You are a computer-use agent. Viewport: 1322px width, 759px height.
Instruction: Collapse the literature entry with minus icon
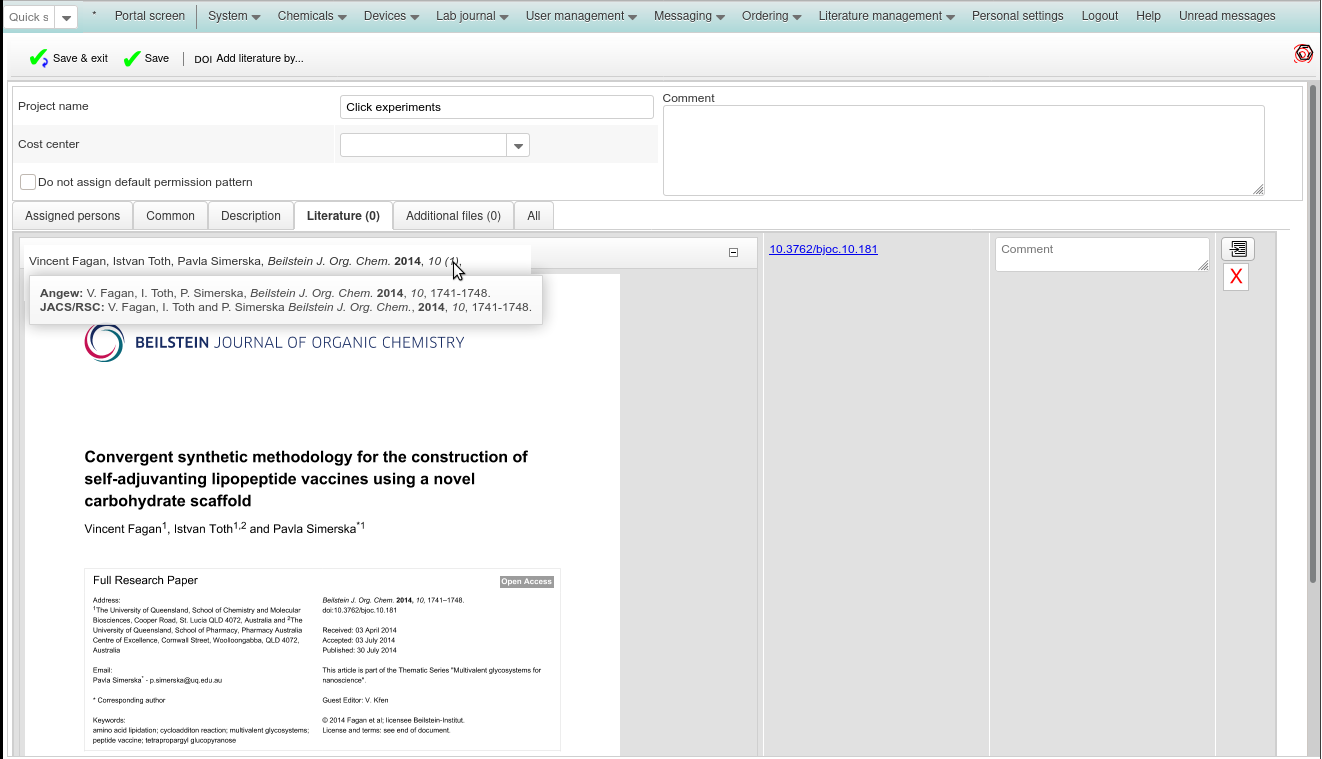tap(733, 253)
